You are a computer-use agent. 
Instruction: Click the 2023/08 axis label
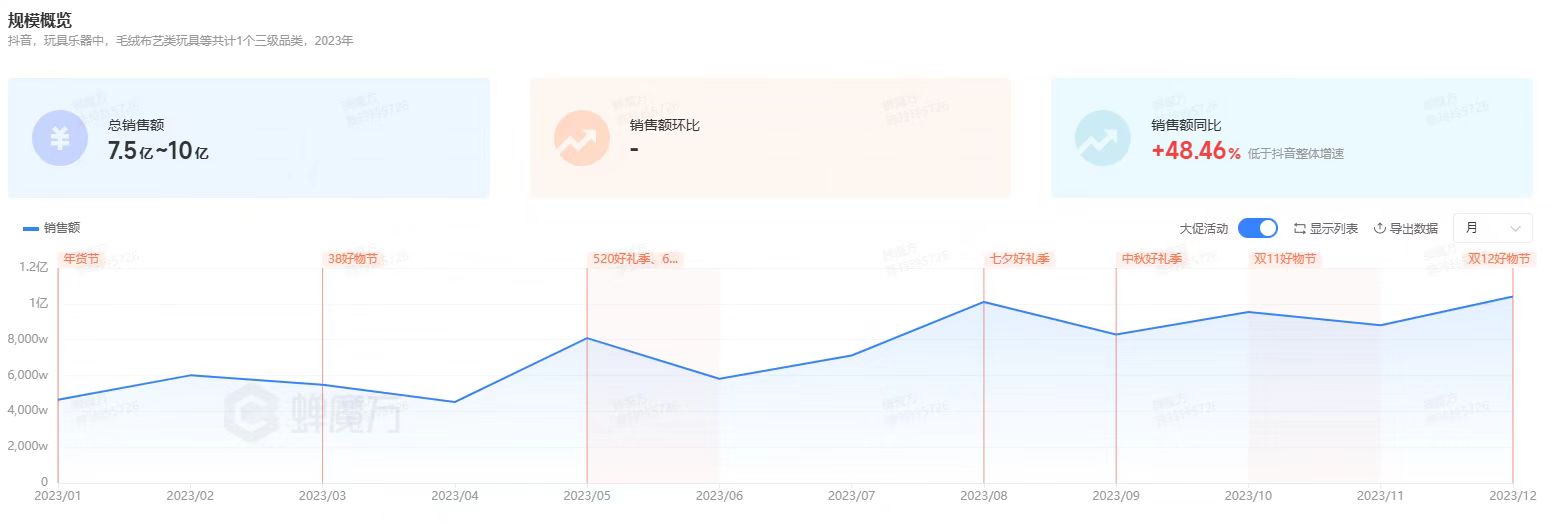(x=984, y=495)
